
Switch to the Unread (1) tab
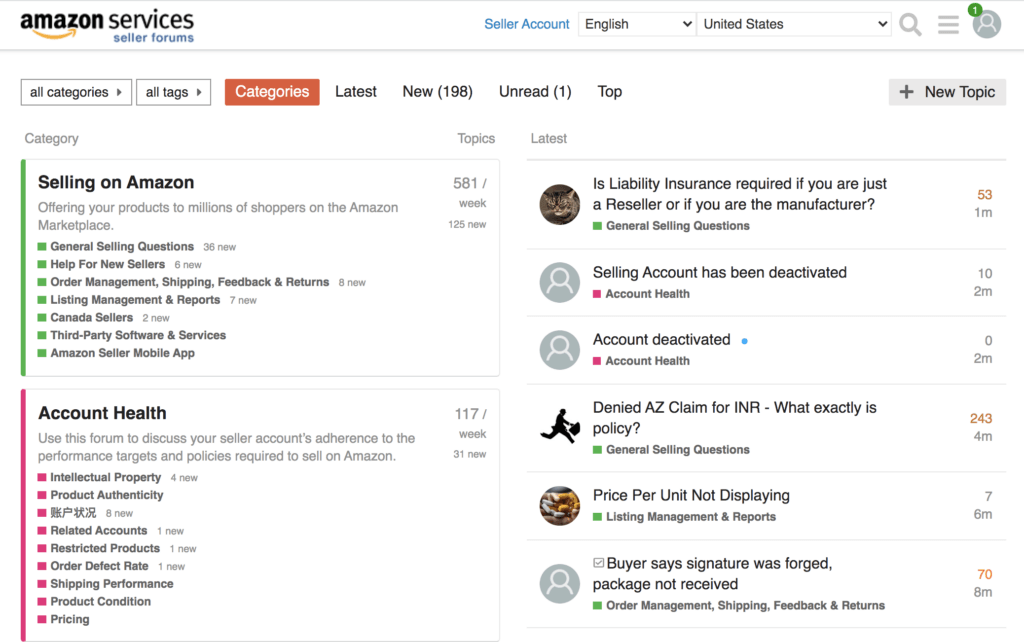pyautogui.click(x=535, y=92)
